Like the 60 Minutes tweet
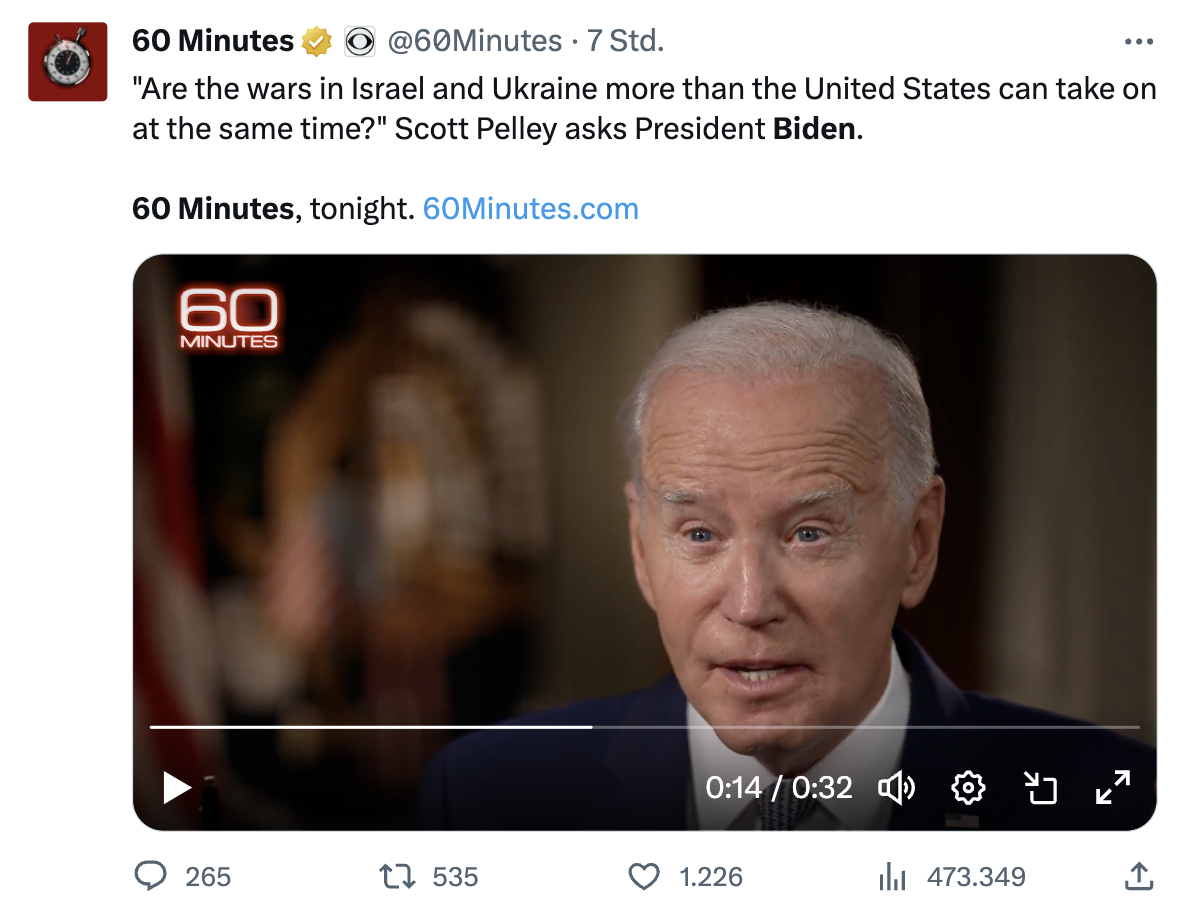Viewport: 1184px width, 918px height. coord(644,877)
